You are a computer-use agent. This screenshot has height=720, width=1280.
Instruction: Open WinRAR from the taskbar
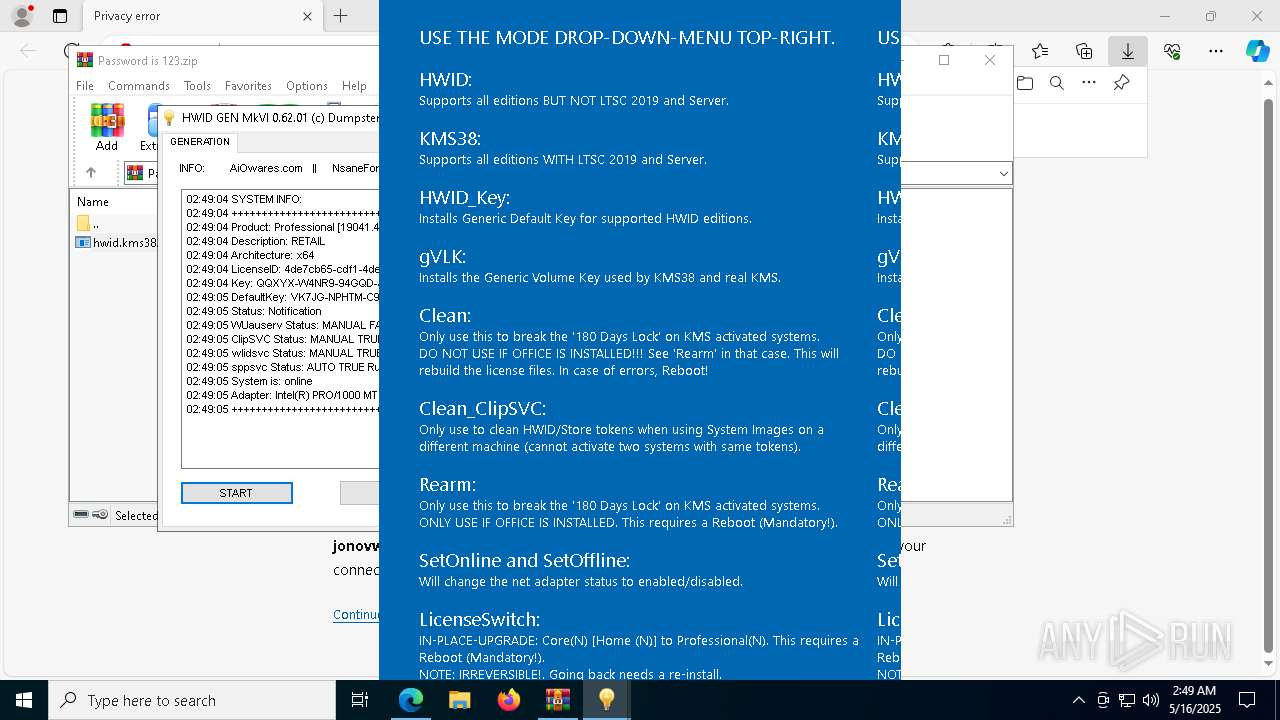(x=557, y=700)
